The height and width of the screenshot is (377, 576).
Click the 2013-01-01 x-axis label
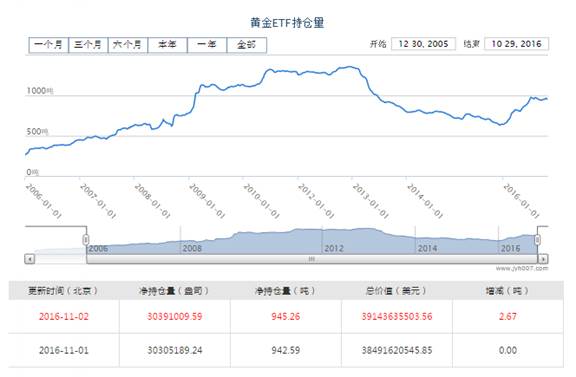point(370,201)
